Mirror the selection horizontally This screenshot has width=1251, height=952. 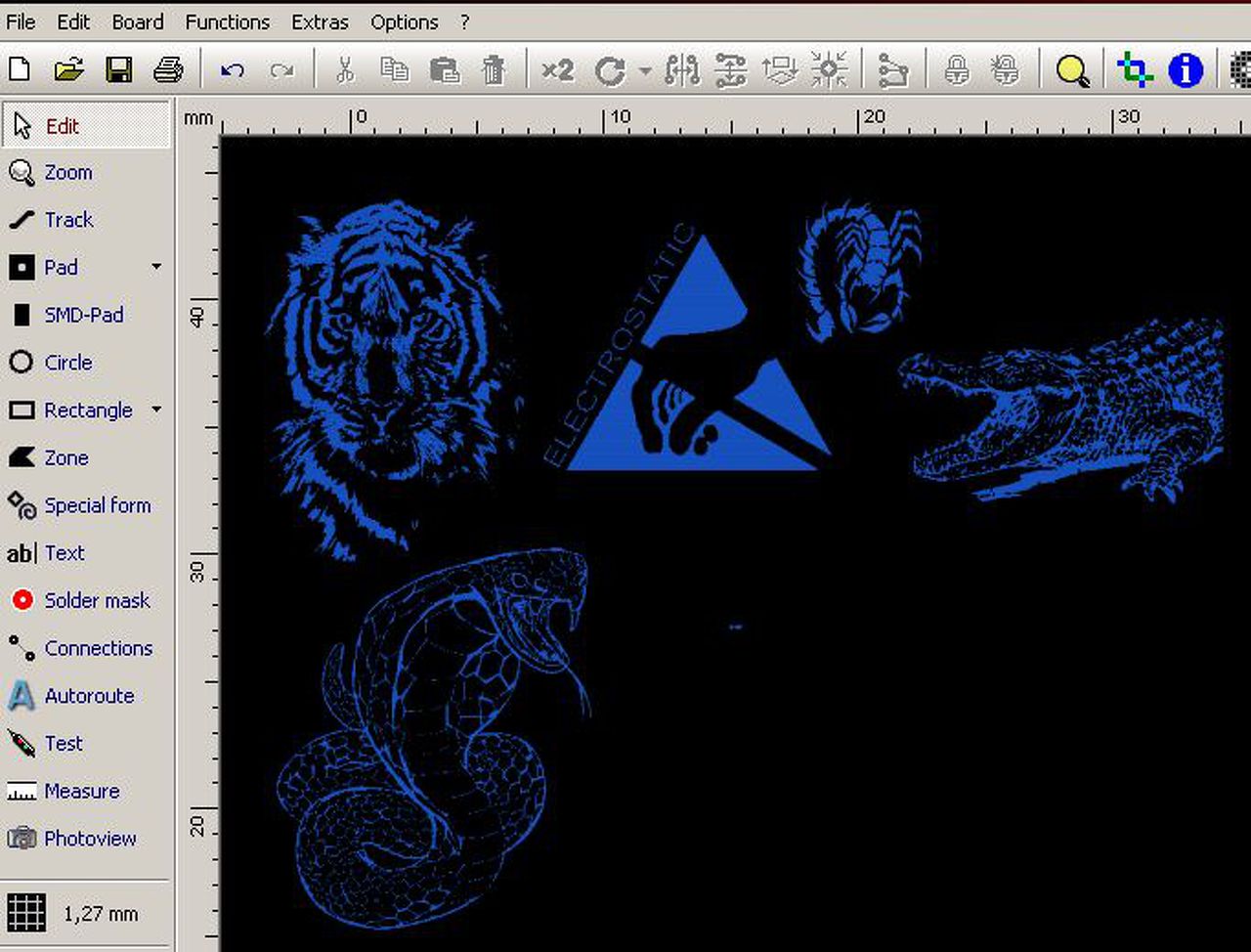click(x=682, y=69)
